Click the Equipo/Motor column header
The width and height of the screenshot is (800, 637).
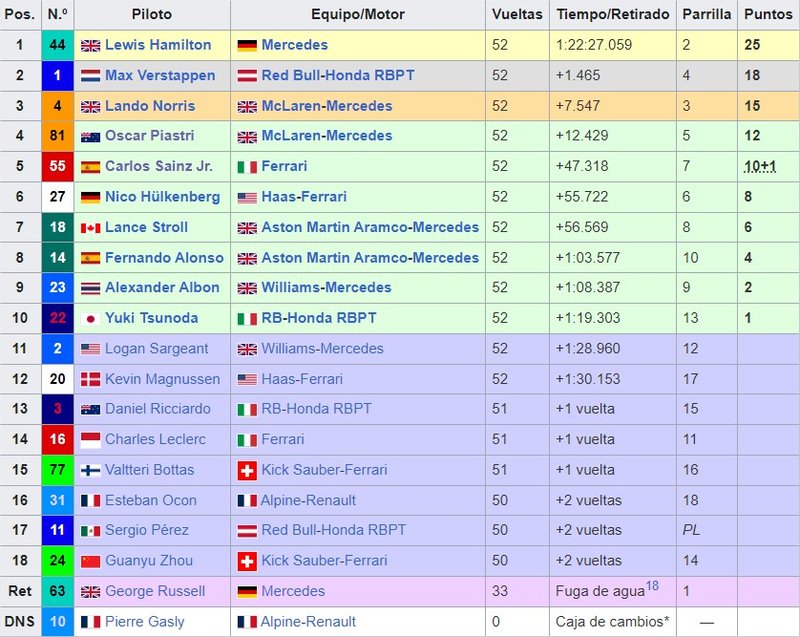pyautogui.click(x=358, y=14)
